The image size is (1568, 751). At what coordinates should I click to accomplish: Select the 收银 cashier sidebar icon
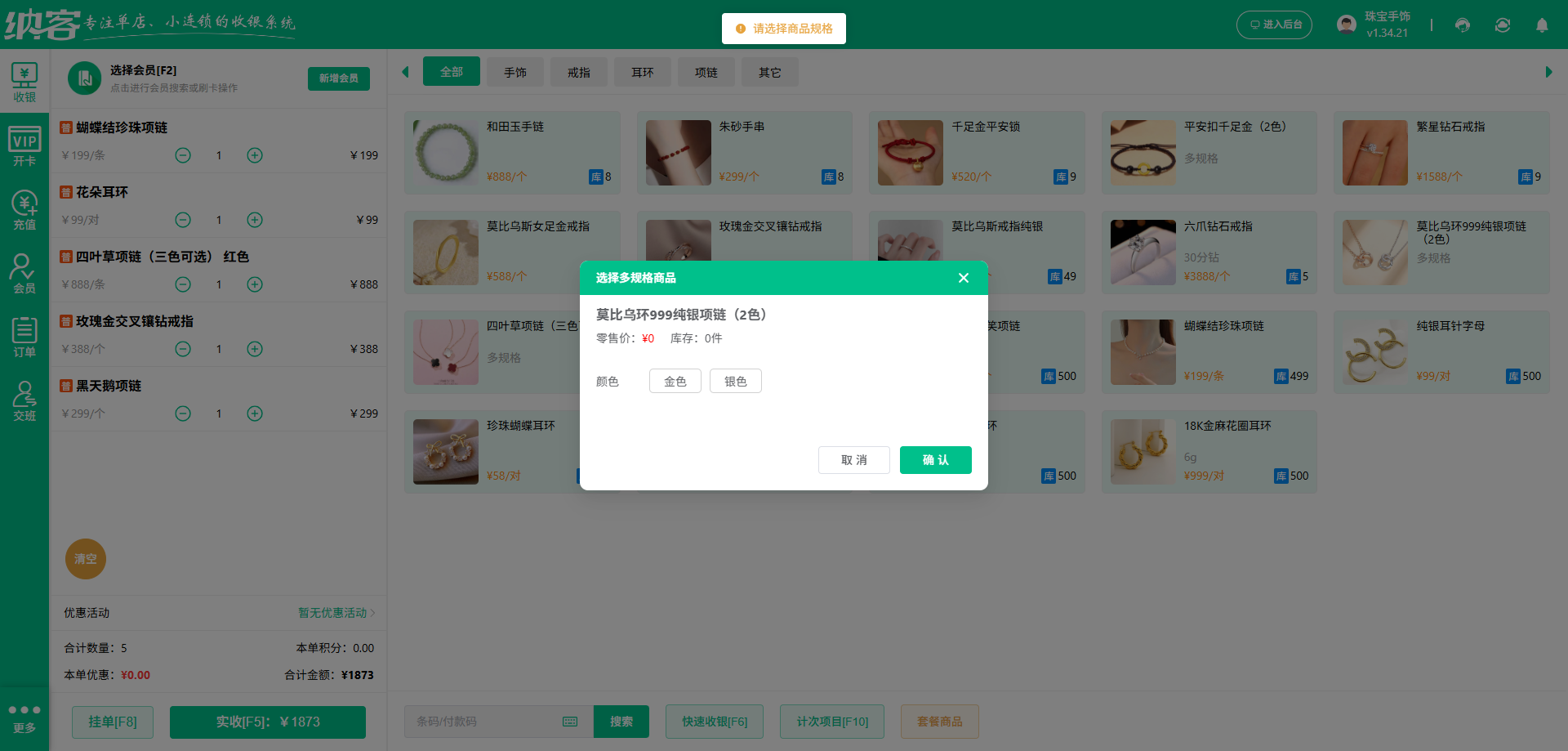click(x=24, y=81)
